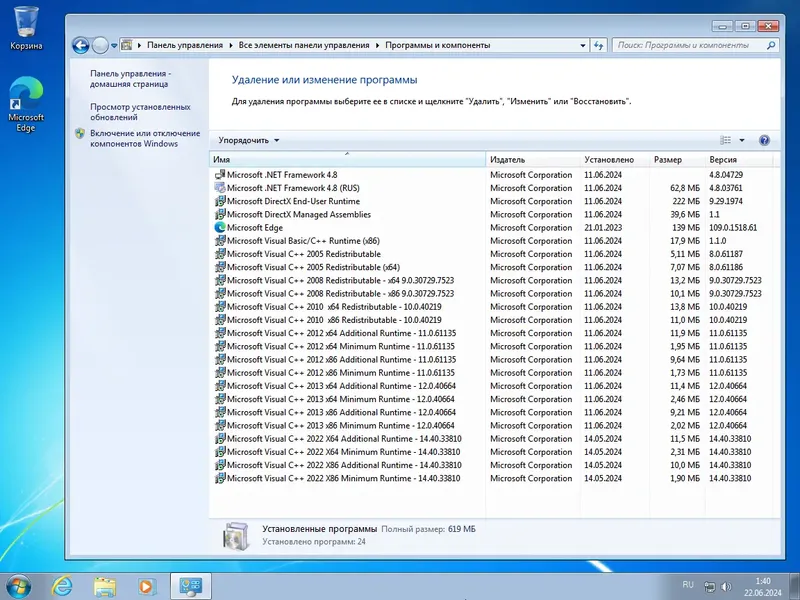This screenshot has width=800, height=600.
Task: Select 'Программы и компоненты' breadcrumb
Action: tap(437, 45)
